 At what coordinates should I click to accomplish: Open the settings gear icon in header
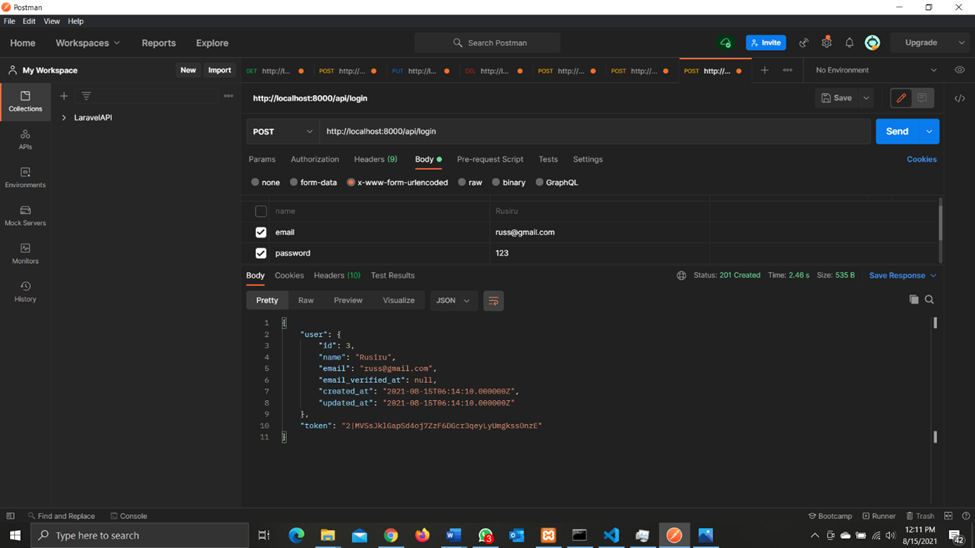pos(826,42)
